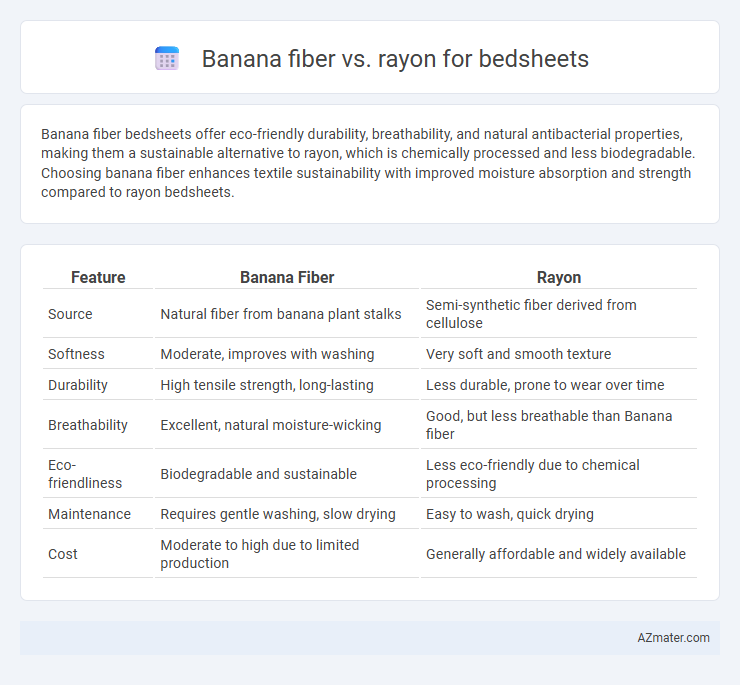The image size is (740, 685).
Task: Click the 'Rayon' column header
Action: pyautogui.click(x=559, y=278)
